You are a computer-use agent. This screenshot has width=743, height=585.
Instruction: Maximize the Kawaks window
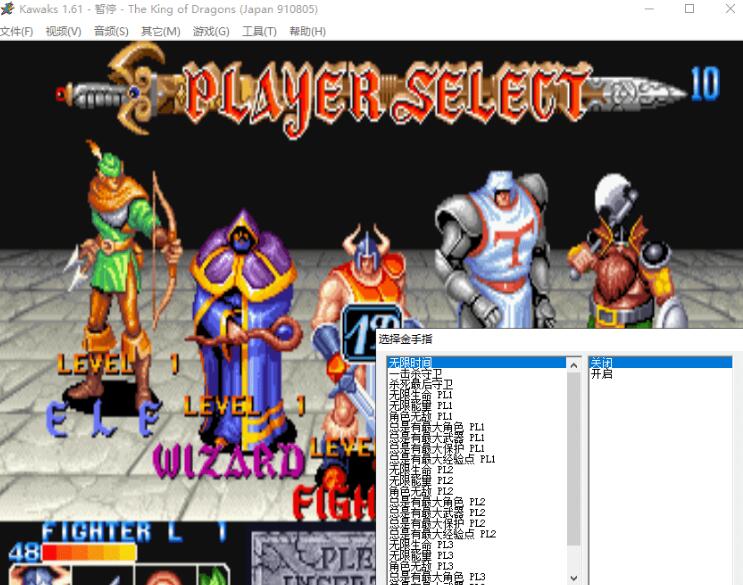(689, 9)
